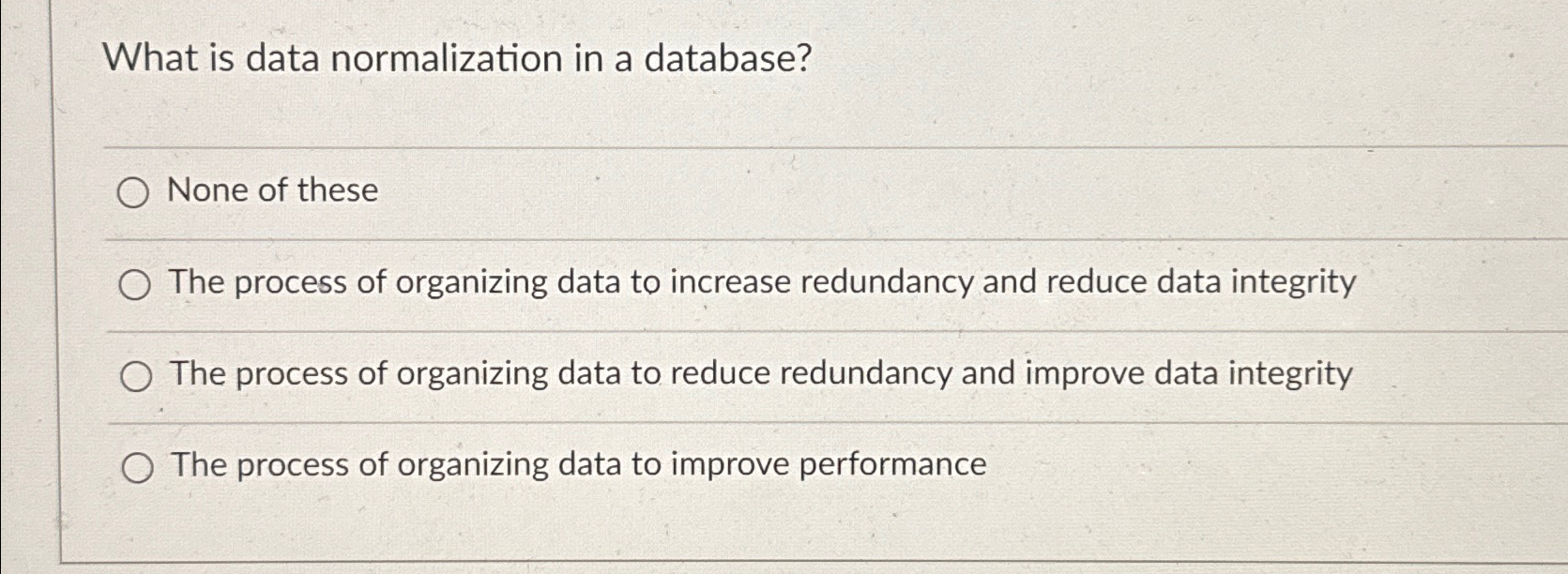Viewport: 1568px width, 574px height.
Task: Select the radio button for increase redundancy option
Action: pos(134,284)
